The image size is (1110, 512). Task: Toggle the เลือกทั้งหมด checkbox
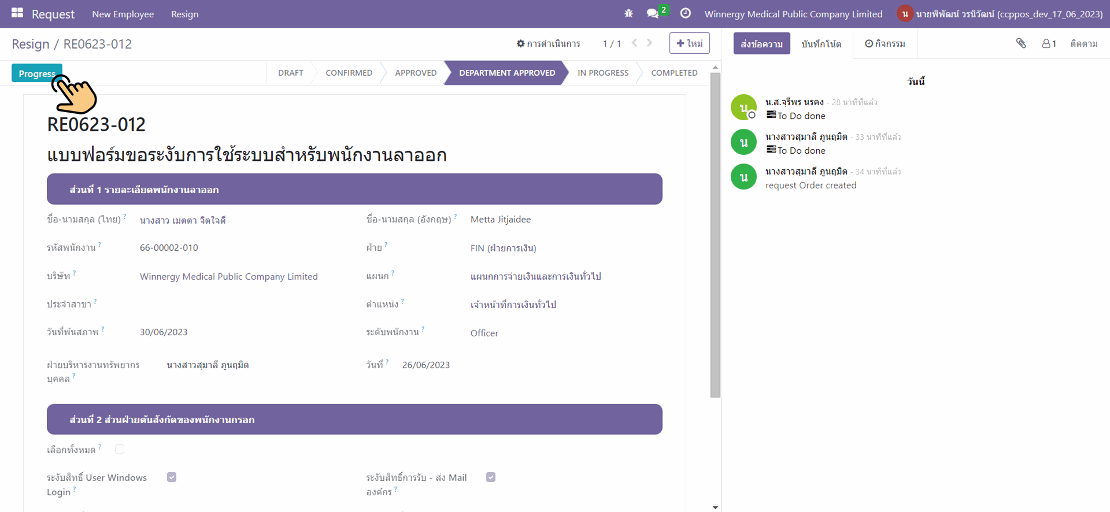(x=120, y=449)
